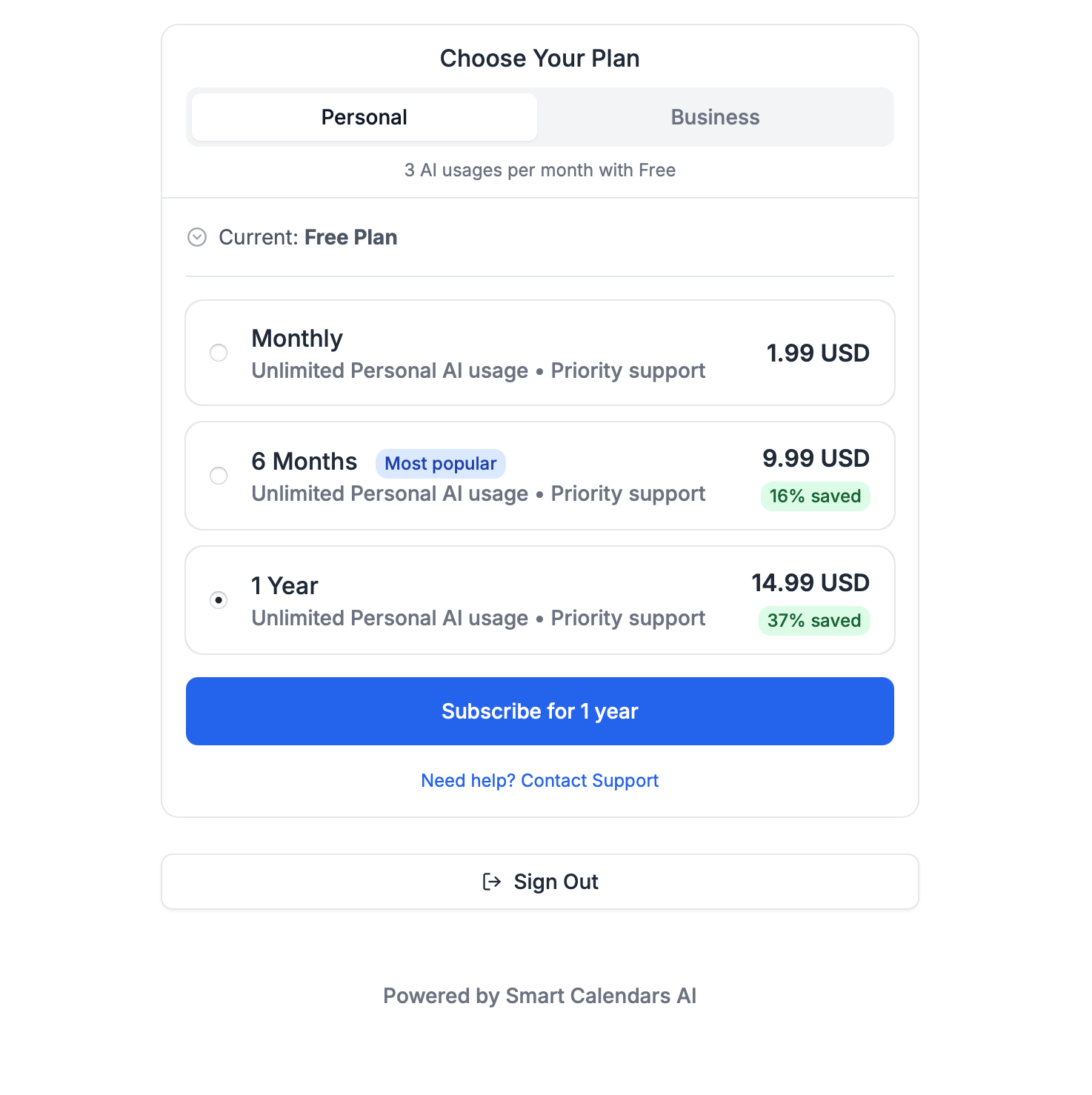
Task: Expand the Current: Free Plan label
Action: click(307, 237)
